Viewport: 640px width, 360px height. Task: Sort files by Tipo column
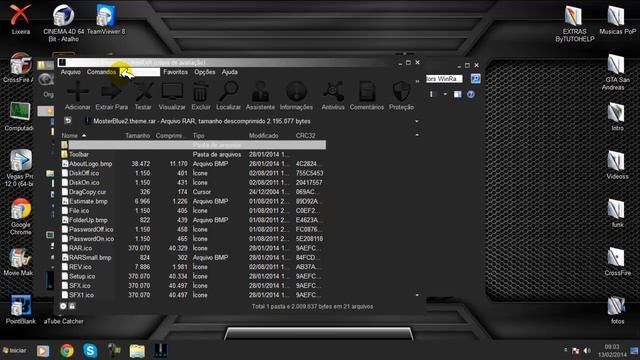coord(198,136)
